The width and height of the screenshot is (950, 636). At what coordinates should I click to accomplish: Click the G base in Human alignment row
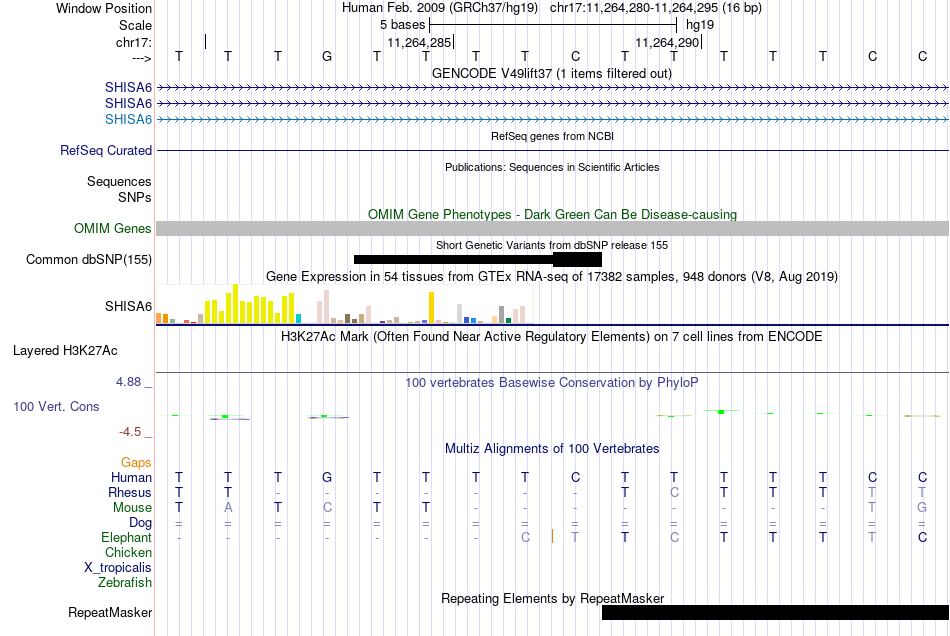(327, 477)
